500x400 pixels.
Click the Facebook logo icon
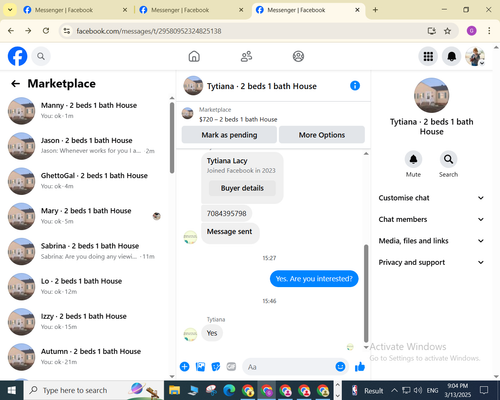click(x=17, y=56)
